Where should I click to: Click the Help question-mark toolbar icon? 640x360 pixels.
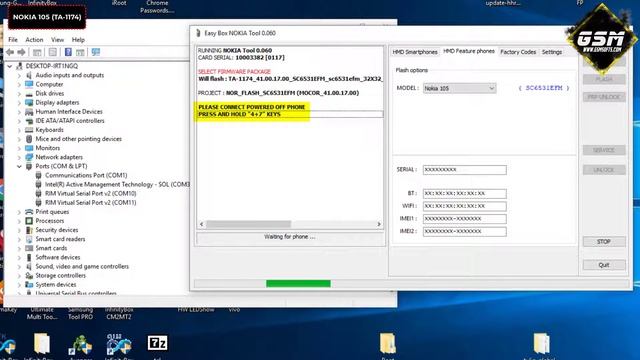point(68,52)
